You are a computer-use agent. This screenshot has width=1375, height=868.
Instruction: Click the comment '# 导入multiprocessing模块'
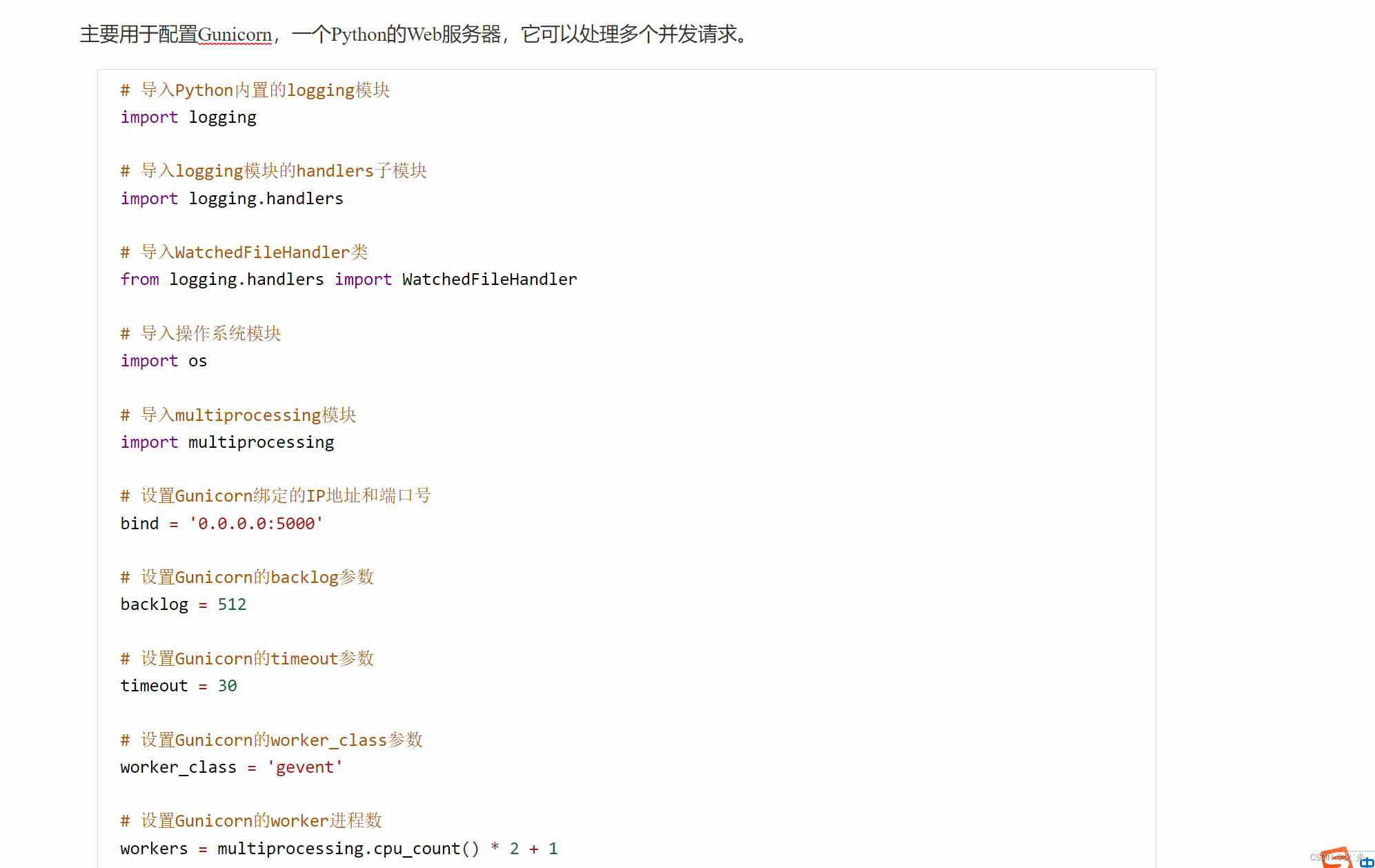(x=238, y=415)
